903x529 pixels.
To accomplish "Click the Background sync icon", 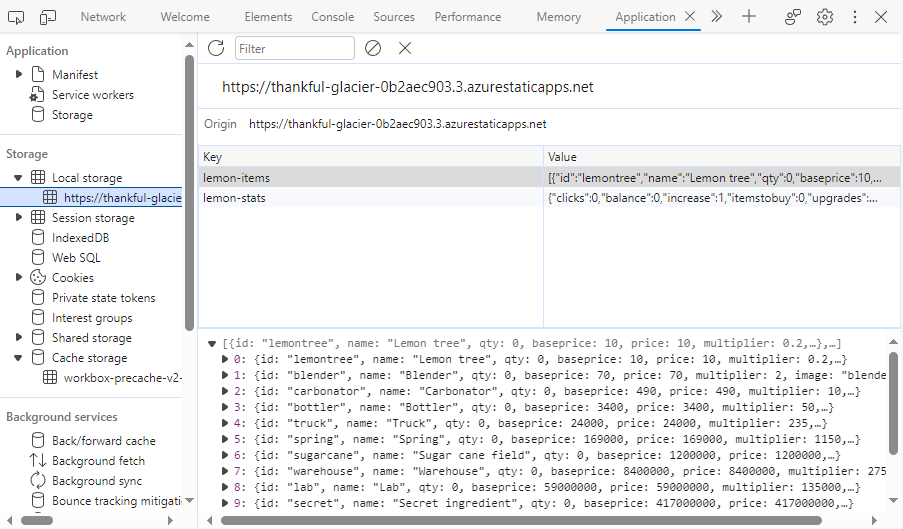I will 38,481.
